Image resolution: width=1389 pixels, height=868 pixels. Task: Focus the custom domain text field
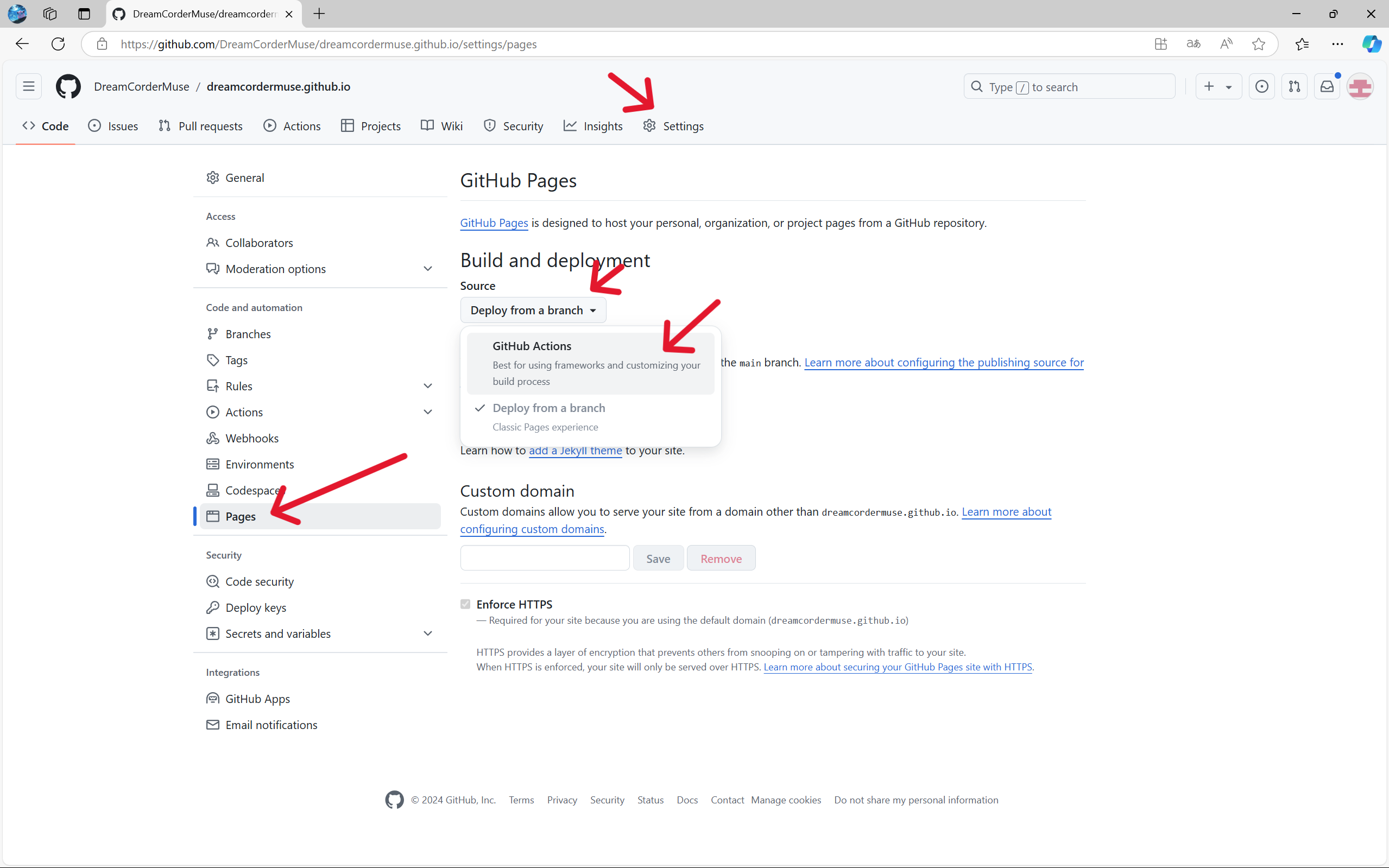544,558
